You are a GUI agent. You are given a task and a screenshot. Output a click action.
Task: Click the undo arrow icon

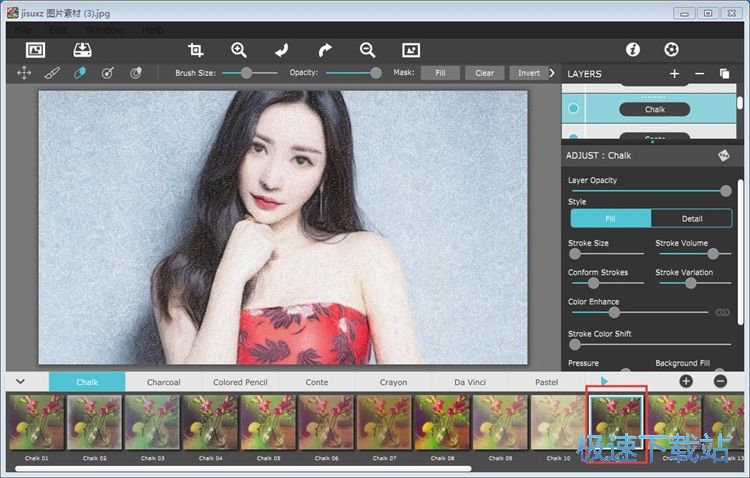[281, 49]
